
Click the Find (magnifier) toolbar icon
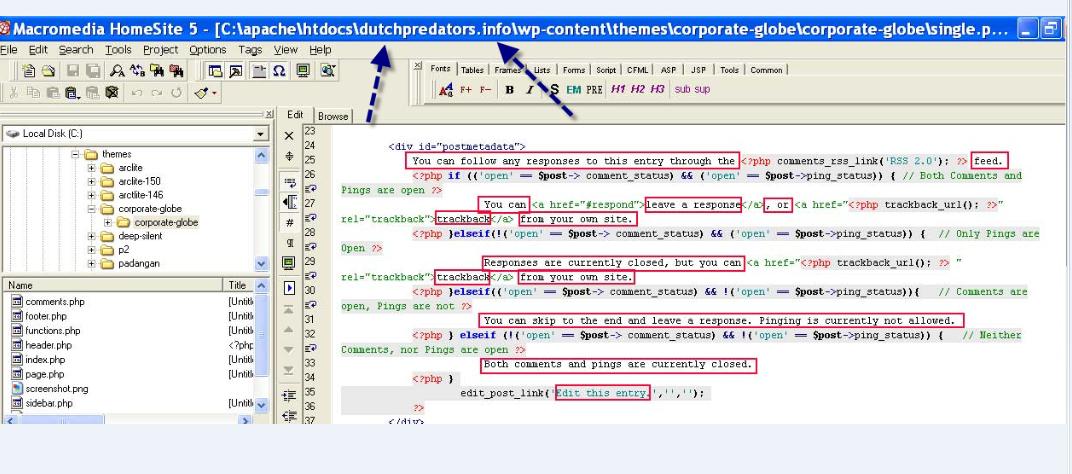click(118, 70)
